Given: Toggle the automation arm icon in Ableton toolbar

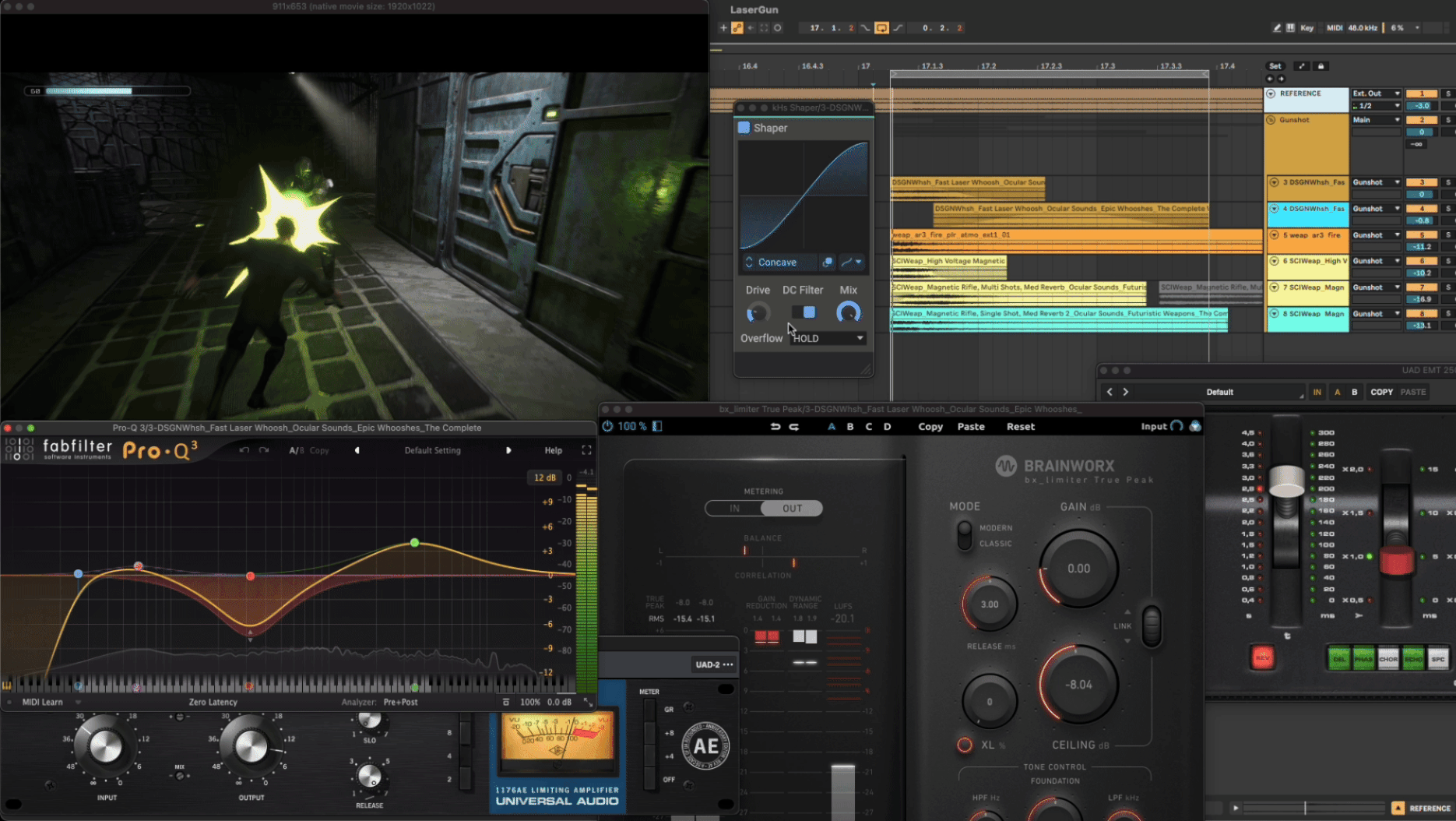Looking at the screenshot, I should [x=737, y=28].
